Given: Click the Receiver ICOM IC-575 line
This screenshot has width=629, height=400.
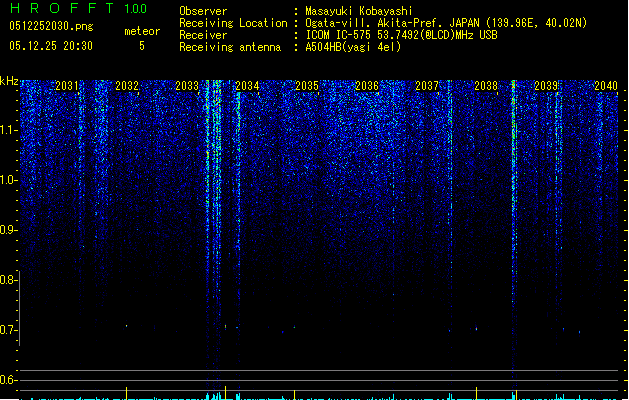Looking at the screenshot, I should click(x=402, y=35).
